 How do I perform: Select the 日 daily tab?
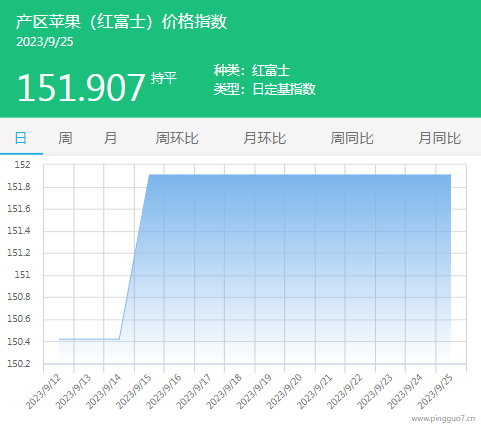pos(21,138)
